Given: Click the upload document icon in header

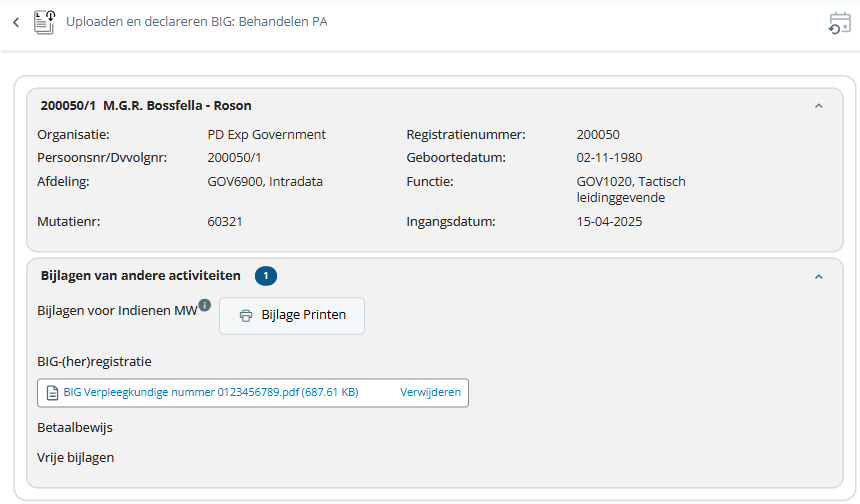Looking at the screenshot, I should pyautogui.click(x=45, y=22).
